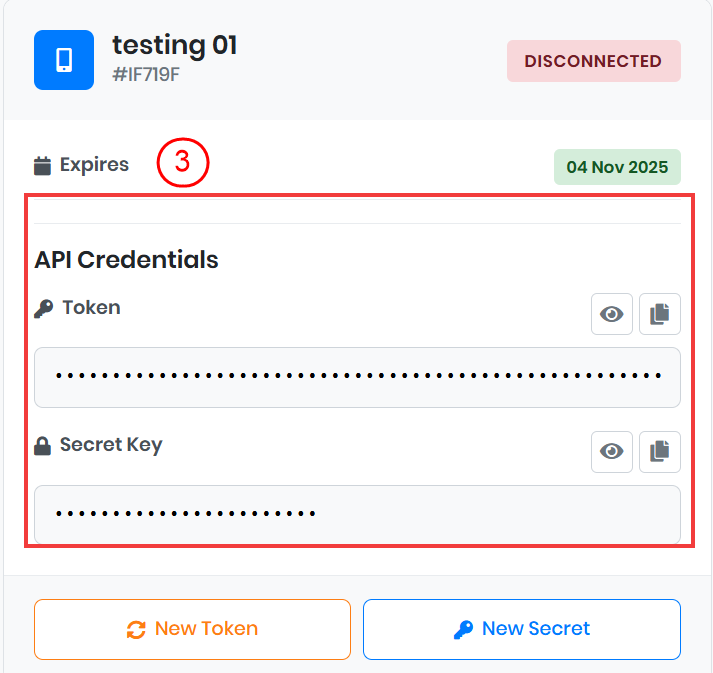The width and height of the screenshot is (713, 673).
Task: Click the Secret Key label text
Action: click(x=110, y=445)
